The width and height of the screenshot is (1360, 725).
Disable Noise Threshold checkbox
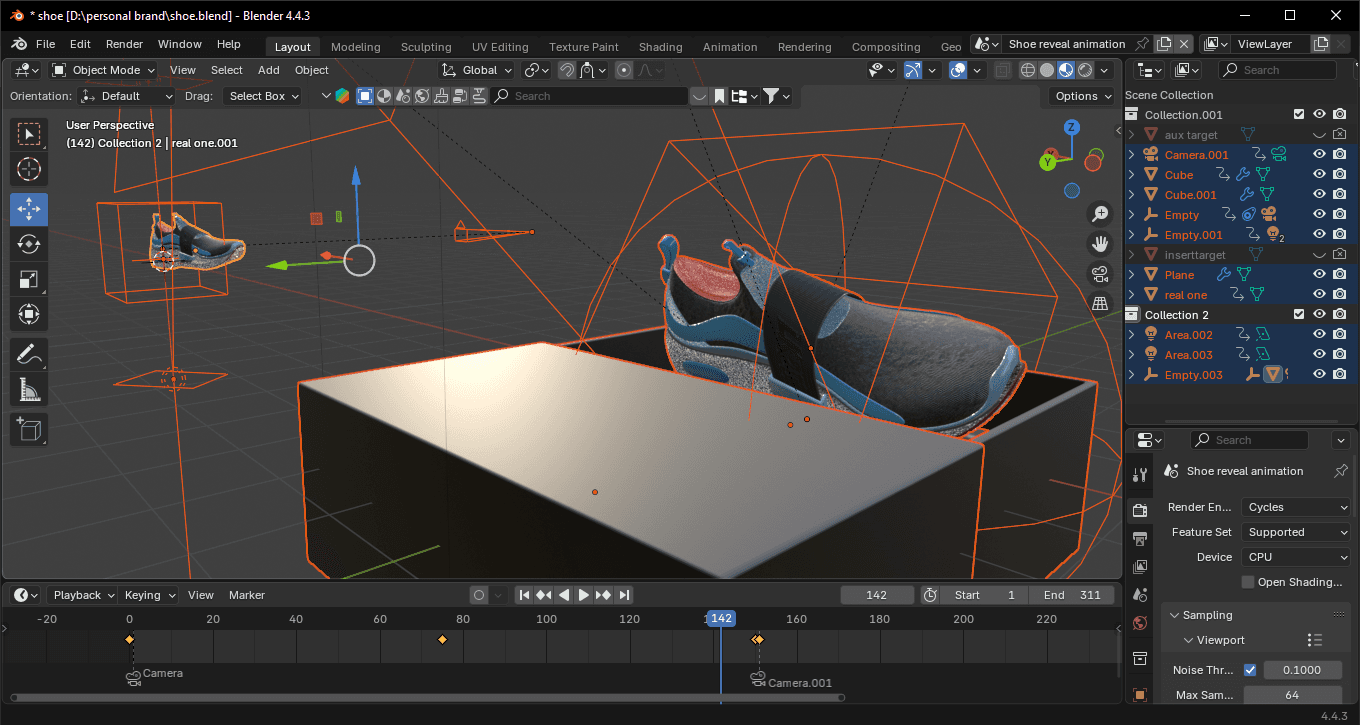pyautogui.click(x=1249, y=670)
